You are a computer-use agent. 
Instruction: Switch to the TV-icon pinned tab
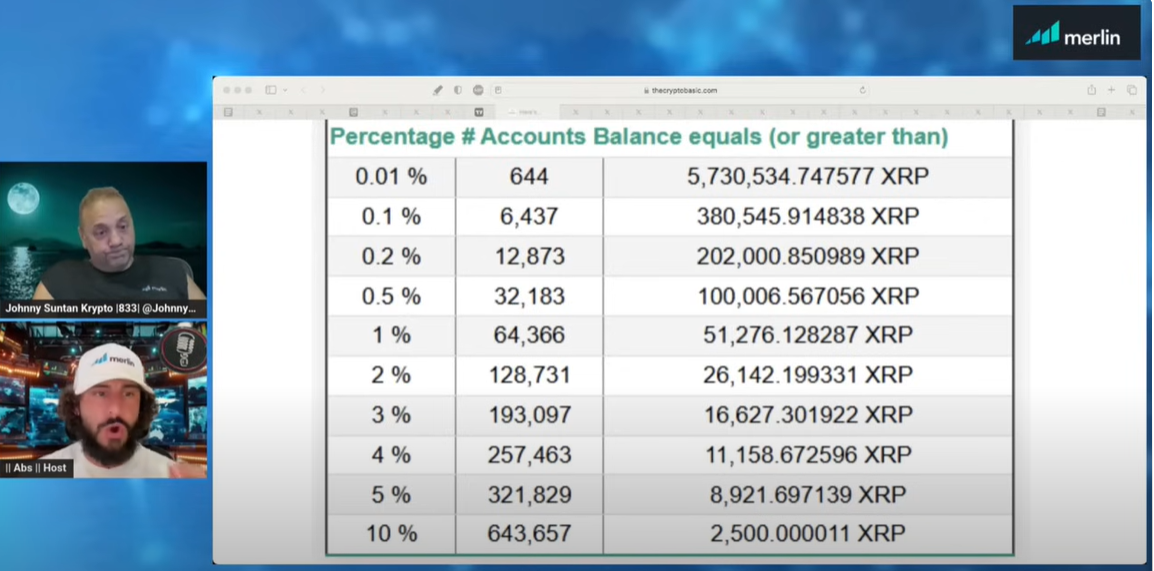[x=479, y=112]
